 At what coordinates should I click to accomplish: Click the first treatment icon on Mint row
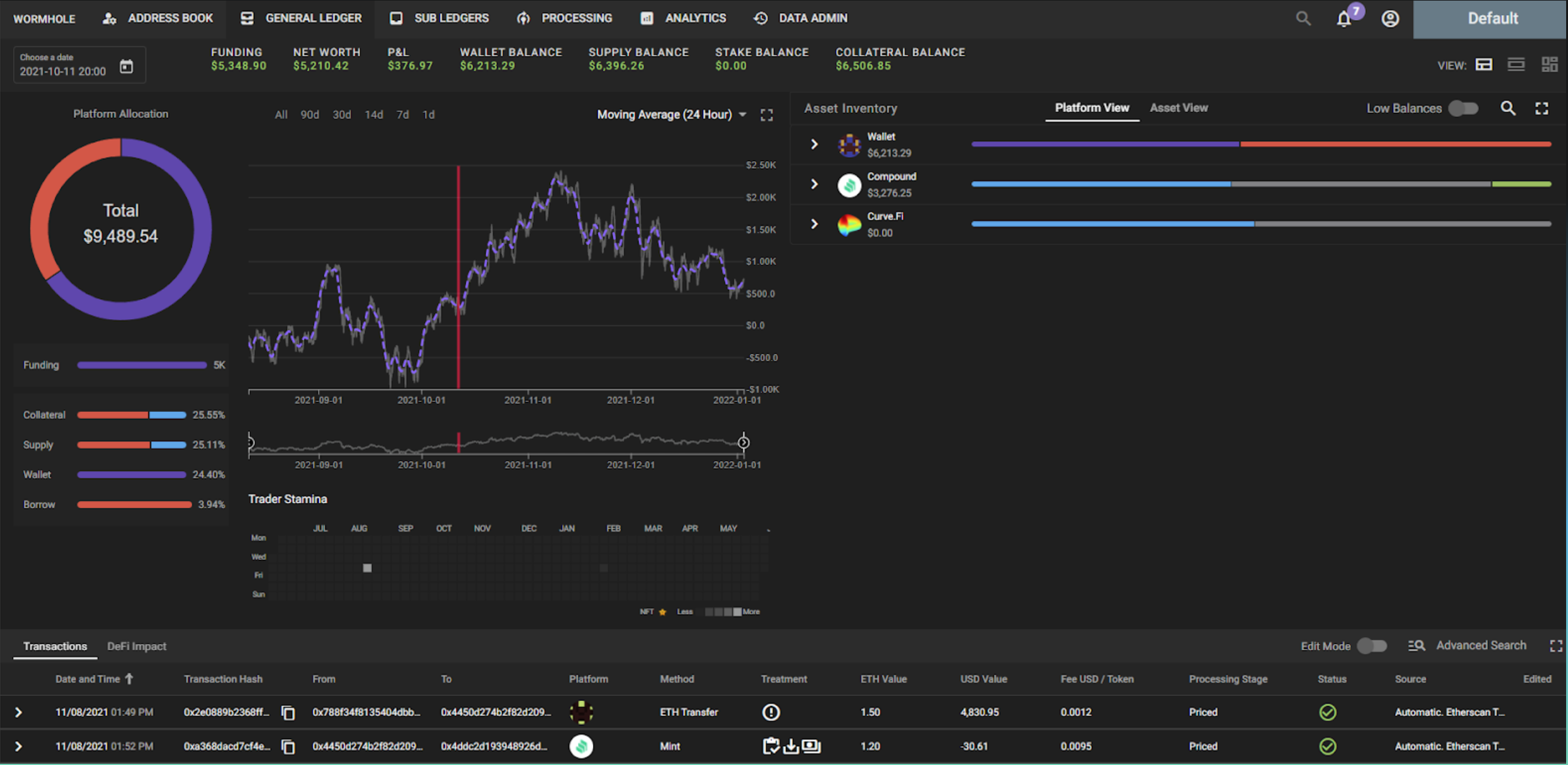tap(771, 746)
